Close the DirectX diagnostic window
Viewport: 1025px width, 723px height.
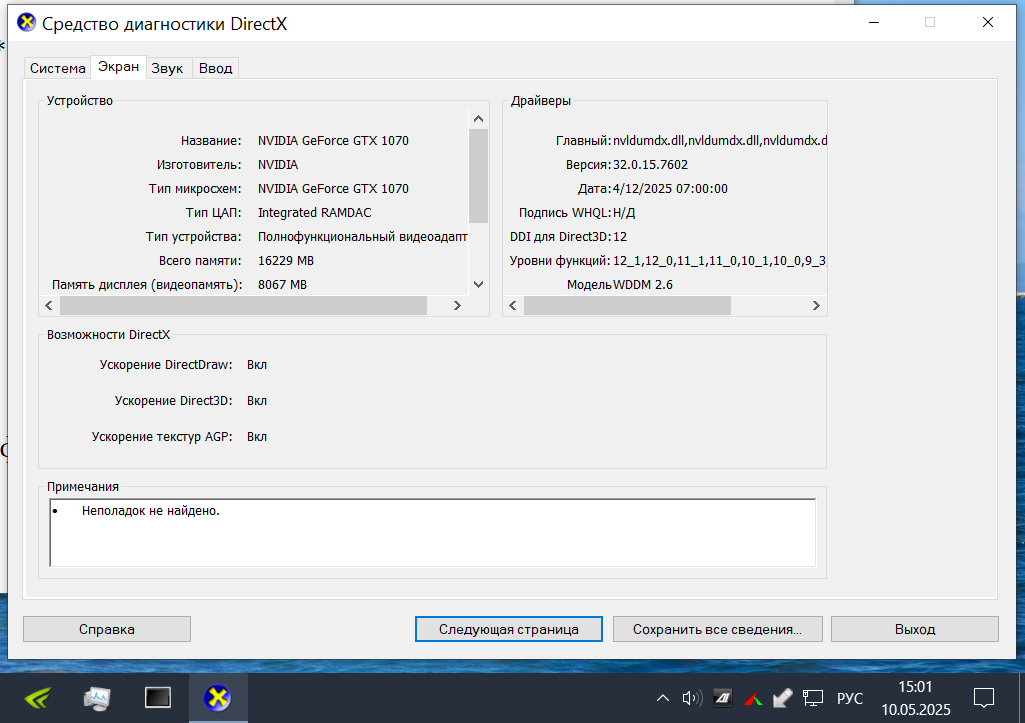pos(988,22)
